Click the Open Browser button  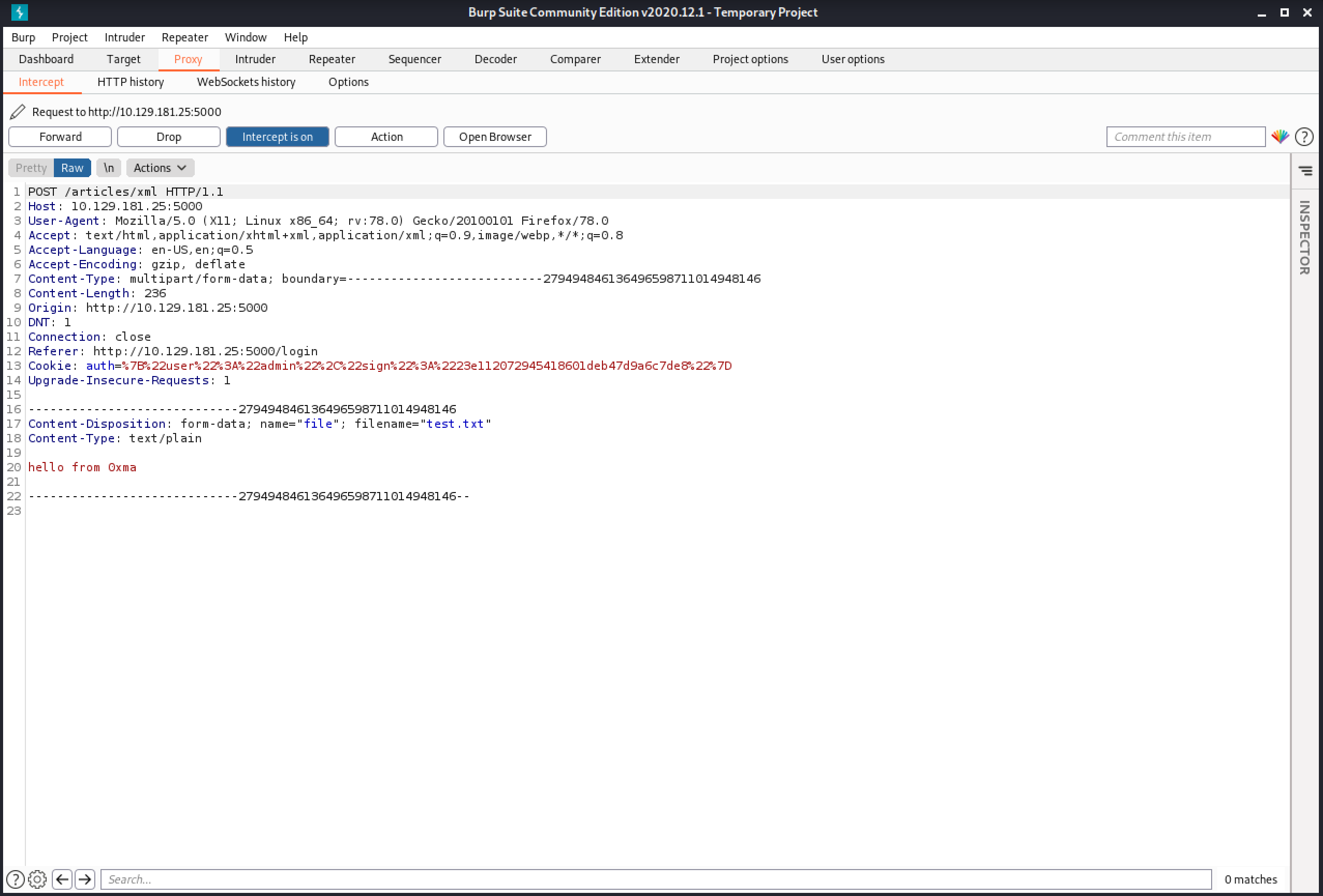pyautogui.click(x=495, y=137)
